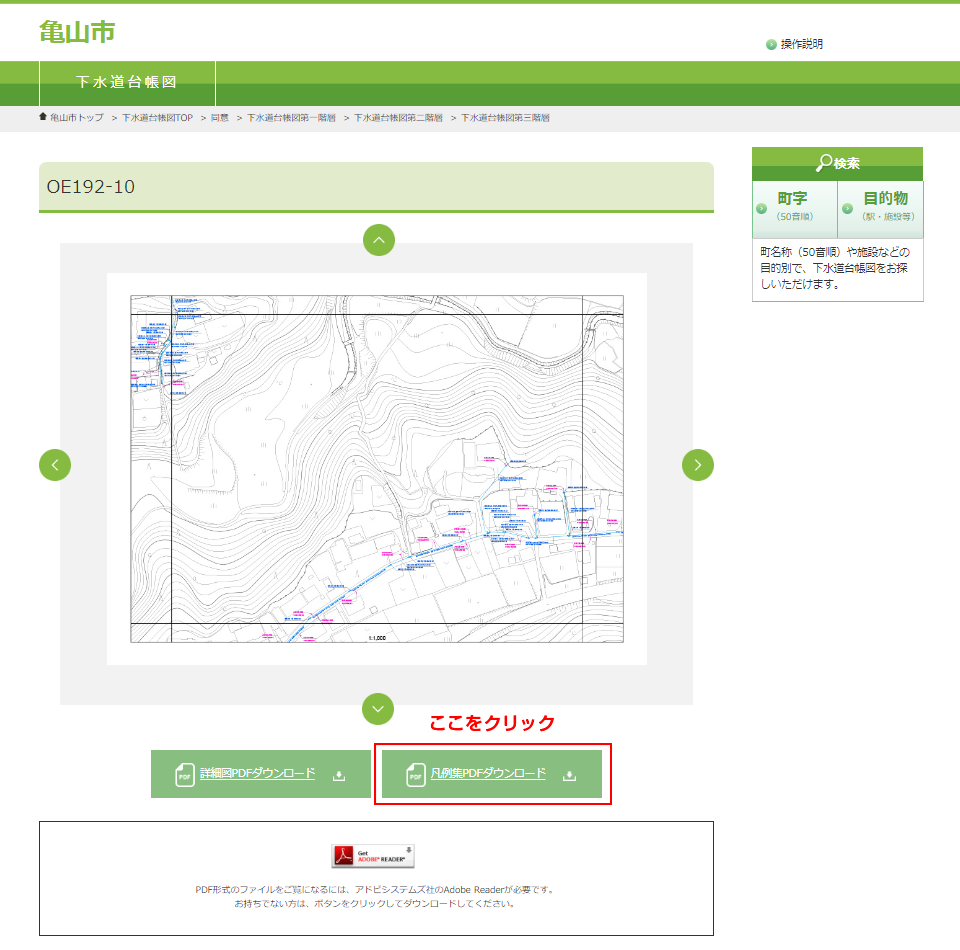Viewport: 960px width, 950px height.
Task: Go to previous map with left arrow
Action: coord(55,465)
